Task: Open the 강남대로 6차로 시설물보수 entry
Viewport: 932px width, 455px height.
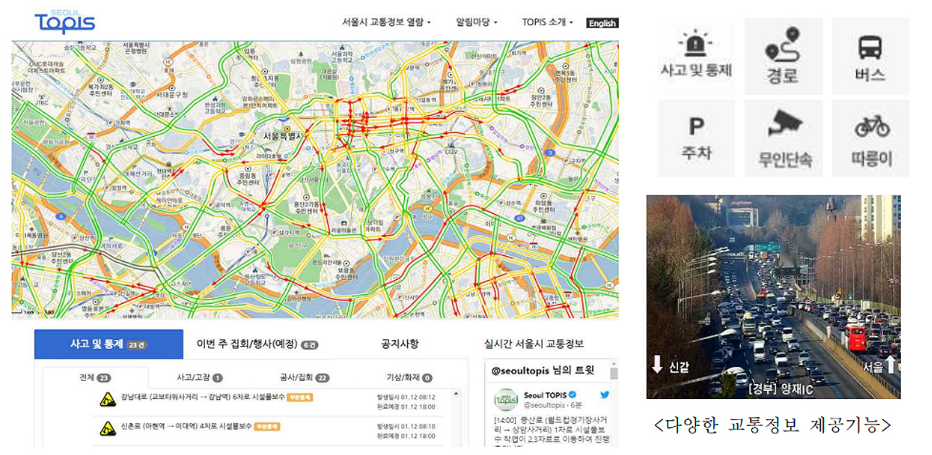Action: (202, 397)
